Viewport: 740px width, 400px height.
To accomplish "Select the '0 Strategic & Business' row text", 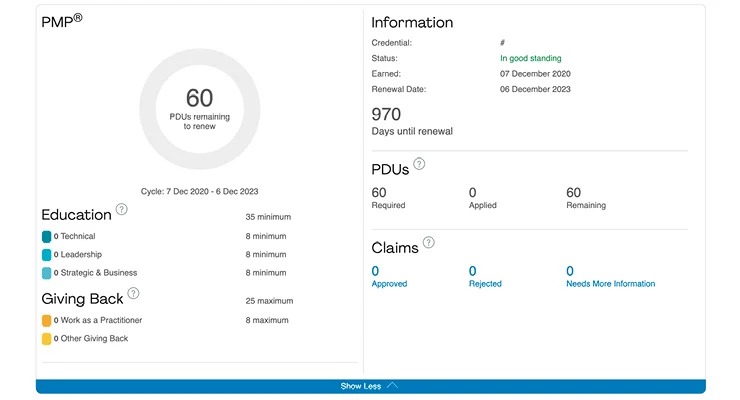I will tap(95, 273).
